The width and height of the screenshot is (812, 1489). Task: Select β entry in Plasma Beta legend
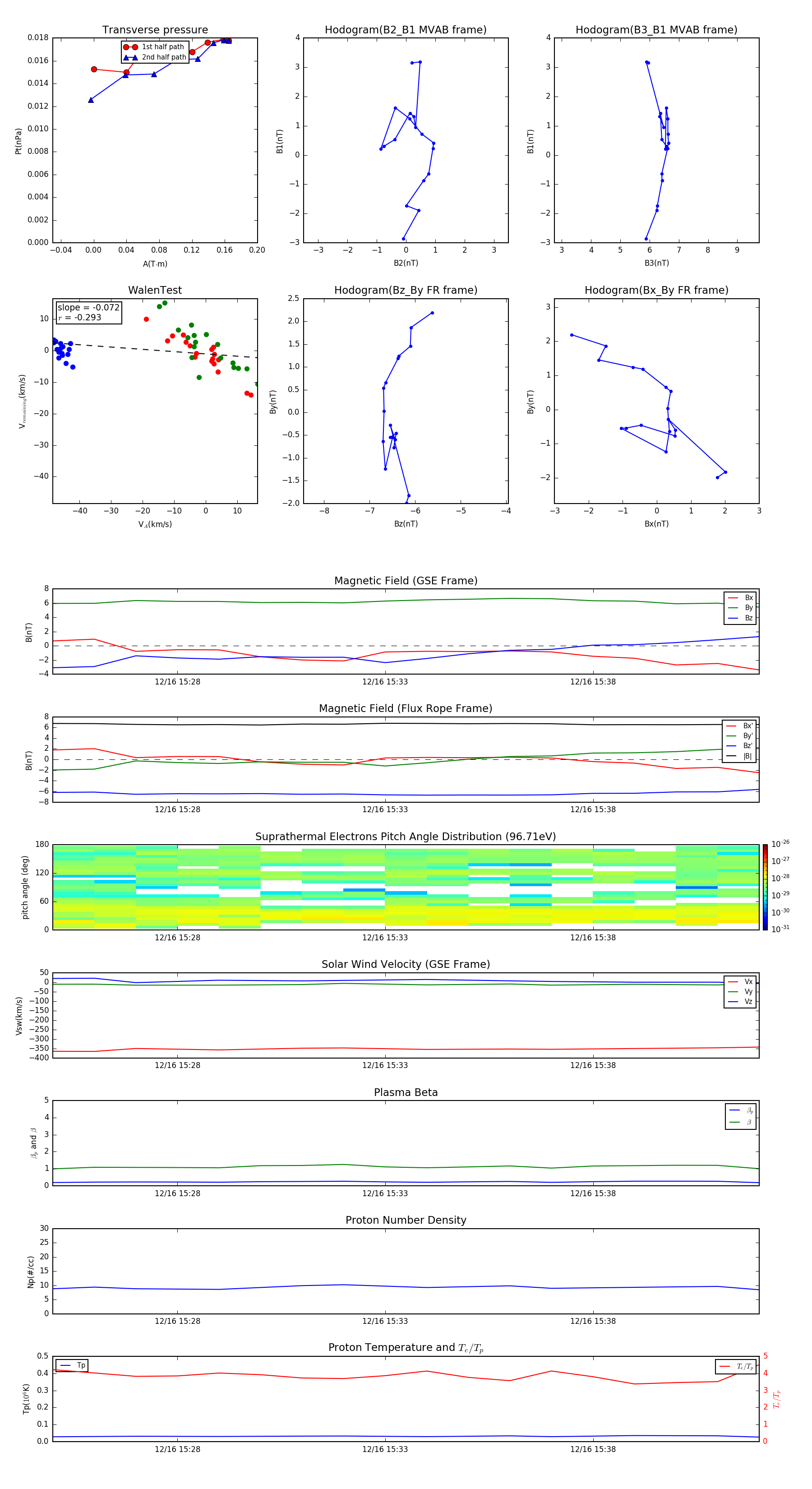pos(741,1122)
